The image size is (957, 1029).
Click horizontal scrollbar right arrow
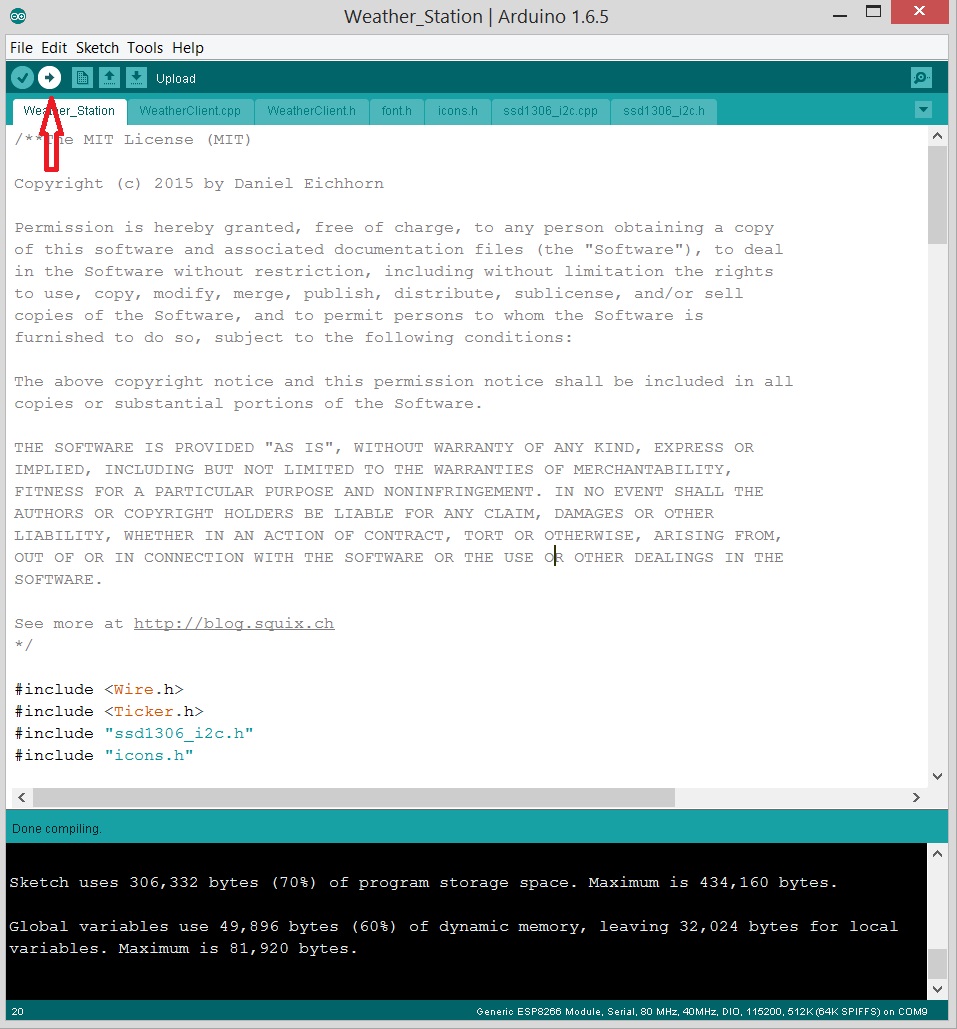916,797
